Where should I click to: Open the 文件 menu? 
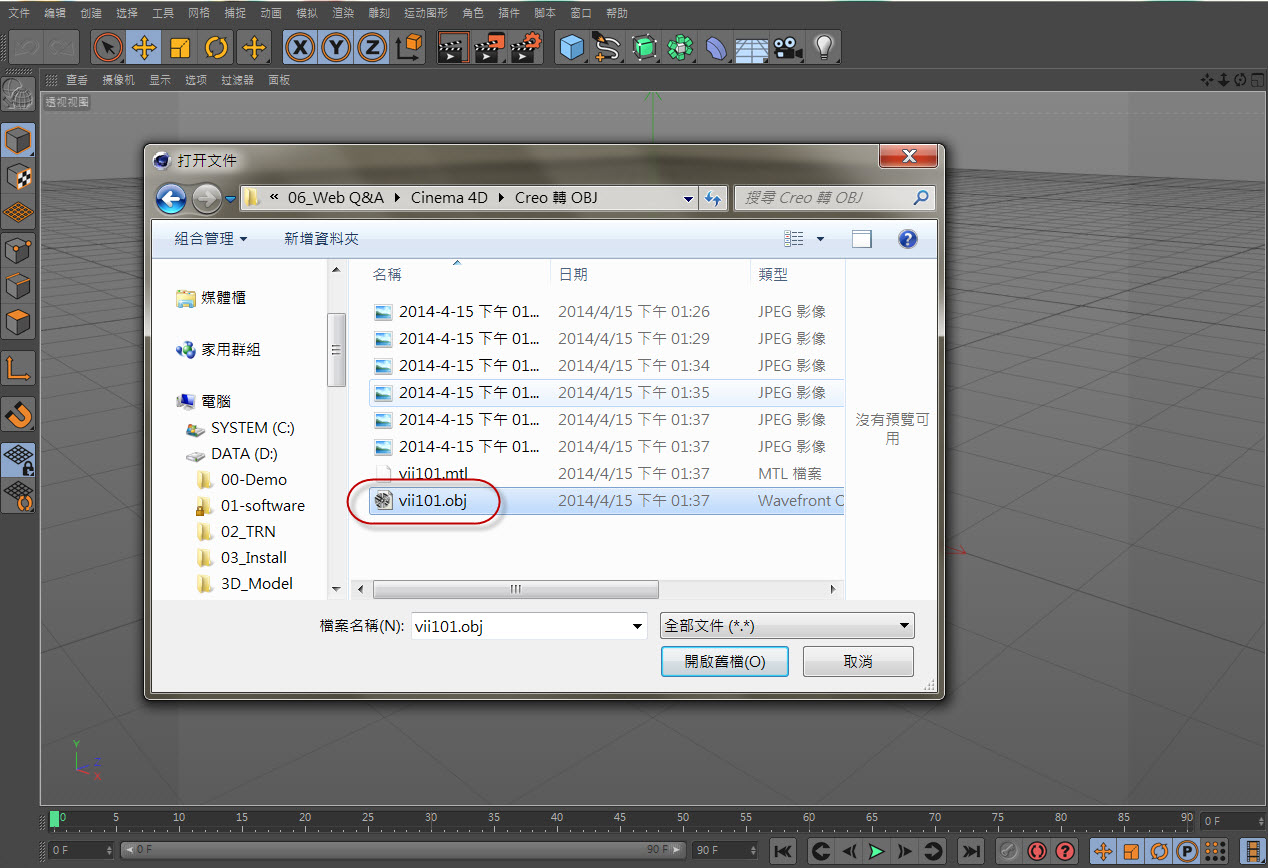pyautogui.click(x=19, y=13)
